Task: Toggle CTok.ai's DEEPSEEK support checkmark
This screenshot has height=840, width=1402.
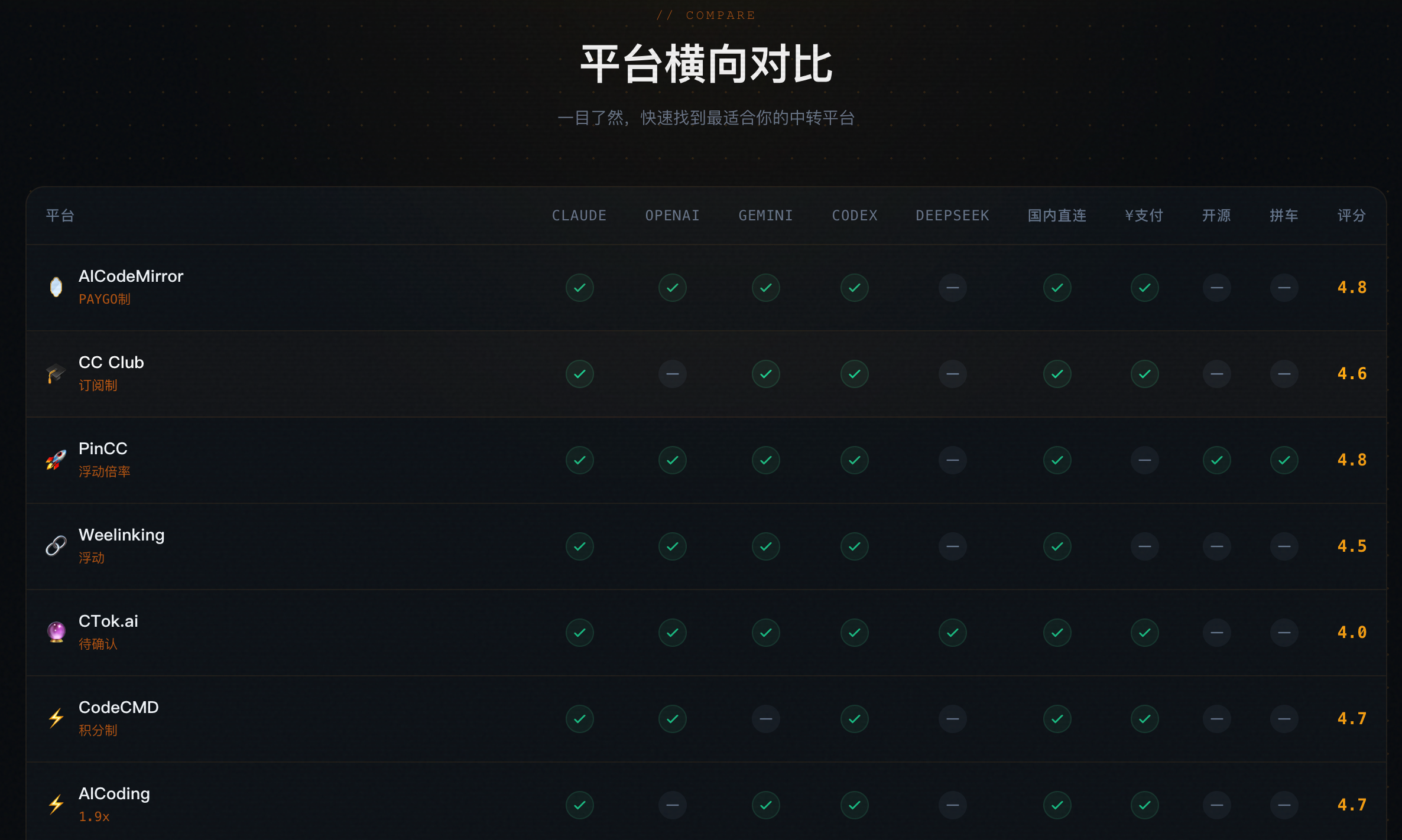Action: pos(952,632)
